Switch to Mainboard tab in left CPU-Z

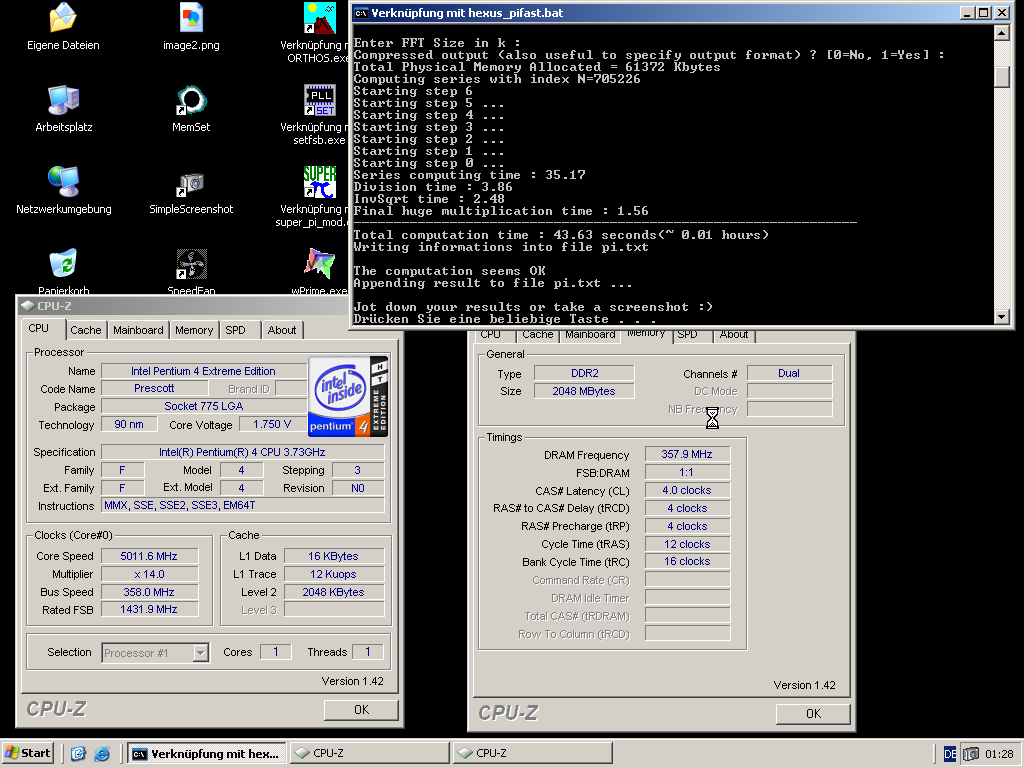pos(138,330)
